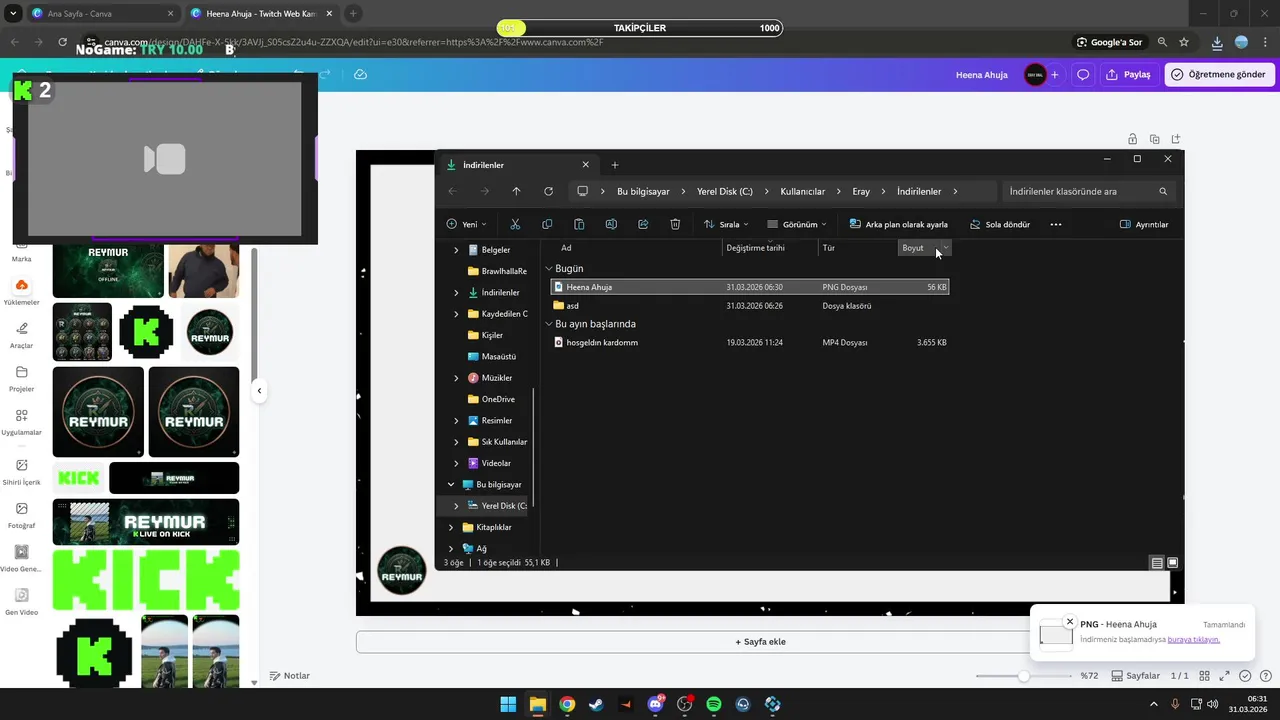The height and width of the screenshot is (720, 1280).
Task: Click the Copy icon in Explorer toolbar
Action: click(547, 224)
